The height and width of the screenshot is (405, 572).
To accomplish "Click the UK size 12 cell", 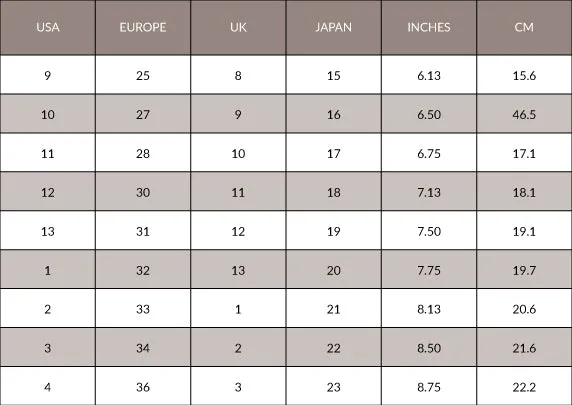I will click(238, 231).
